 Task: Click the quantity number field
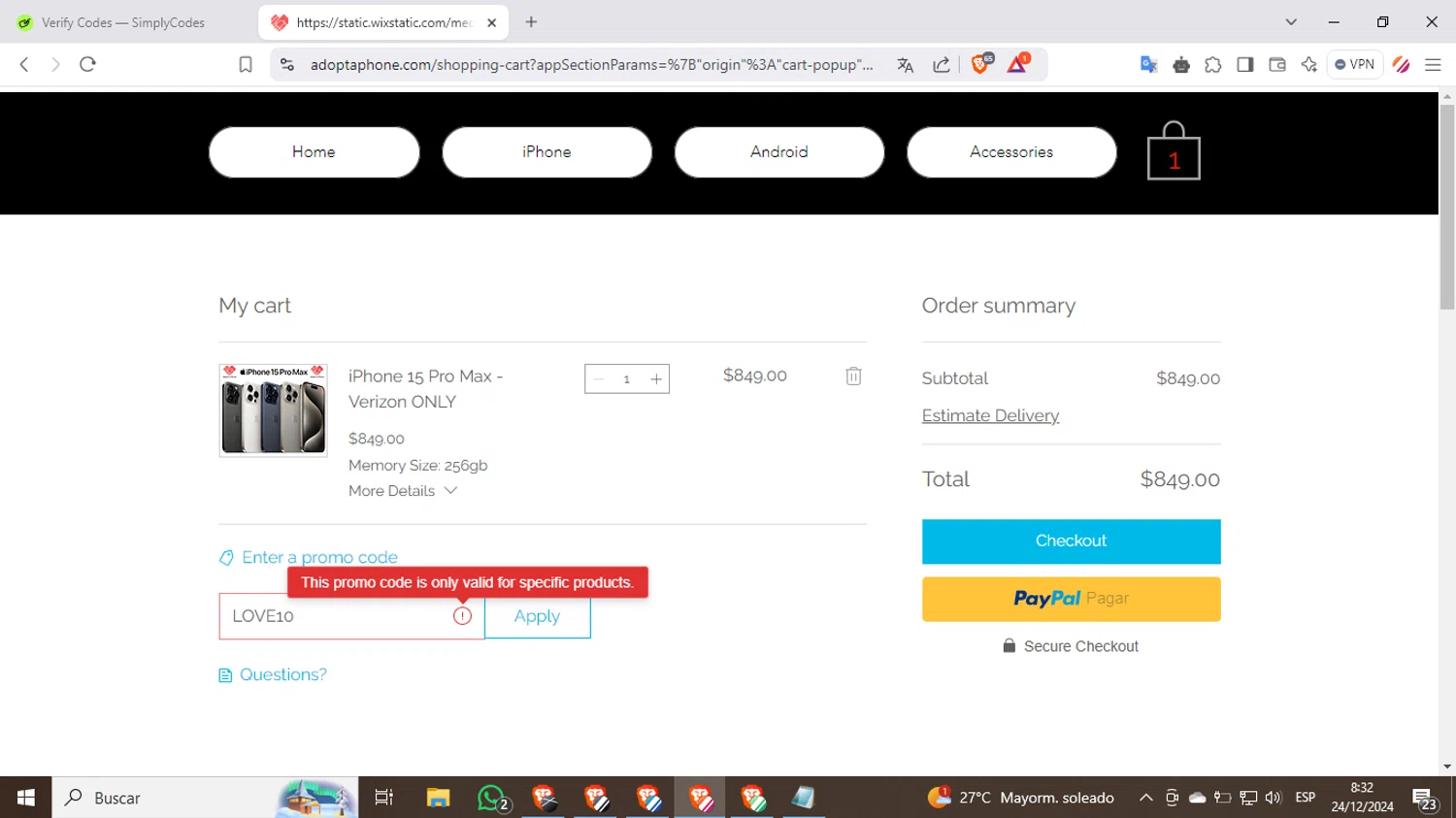coord(627,379)
